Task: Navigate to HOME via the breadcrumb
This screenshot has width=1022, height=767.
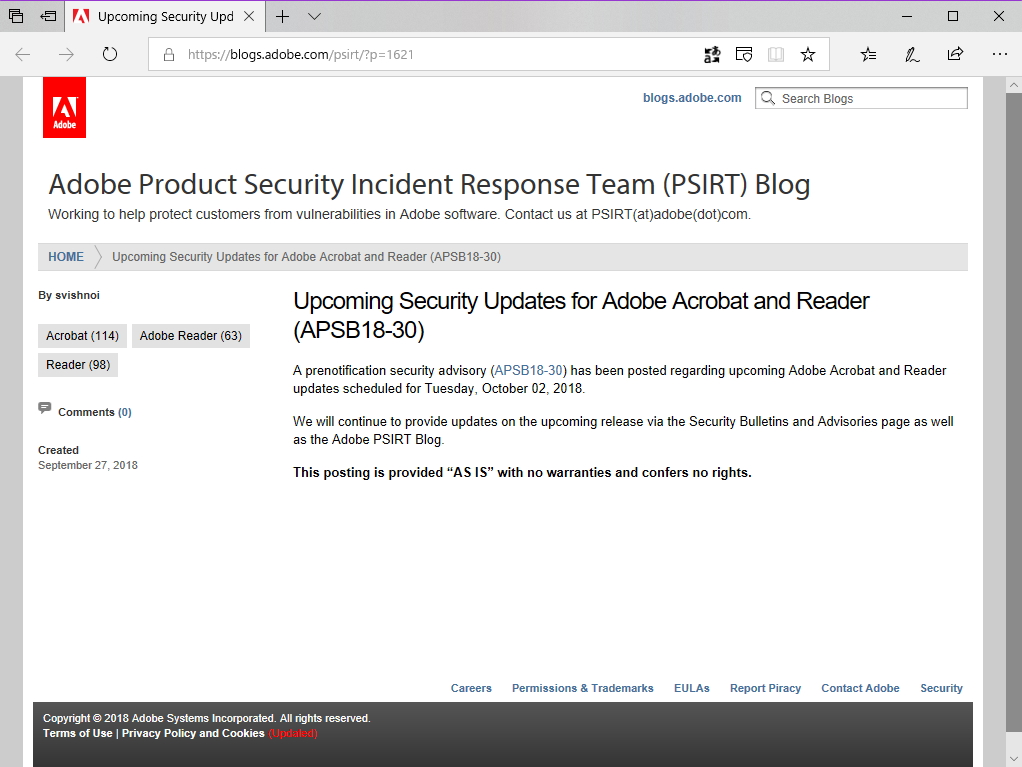Action: point(65,256)
